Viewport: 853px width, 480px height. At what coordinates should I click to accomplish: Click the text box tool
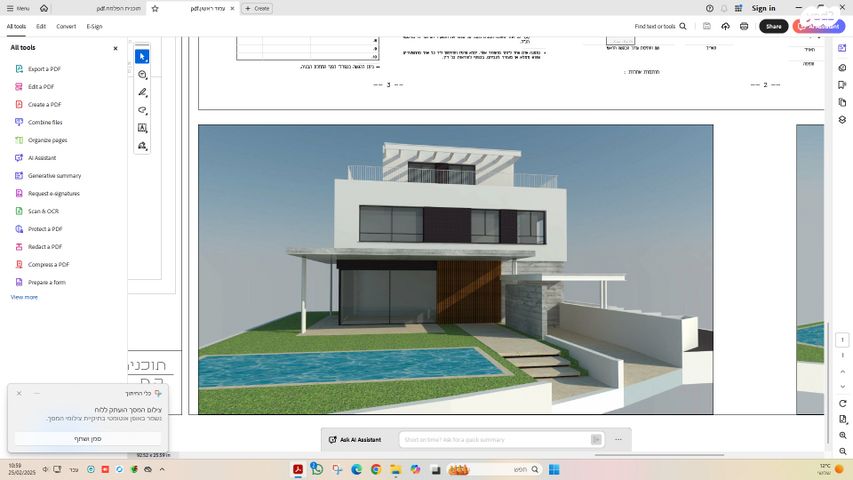142,128
